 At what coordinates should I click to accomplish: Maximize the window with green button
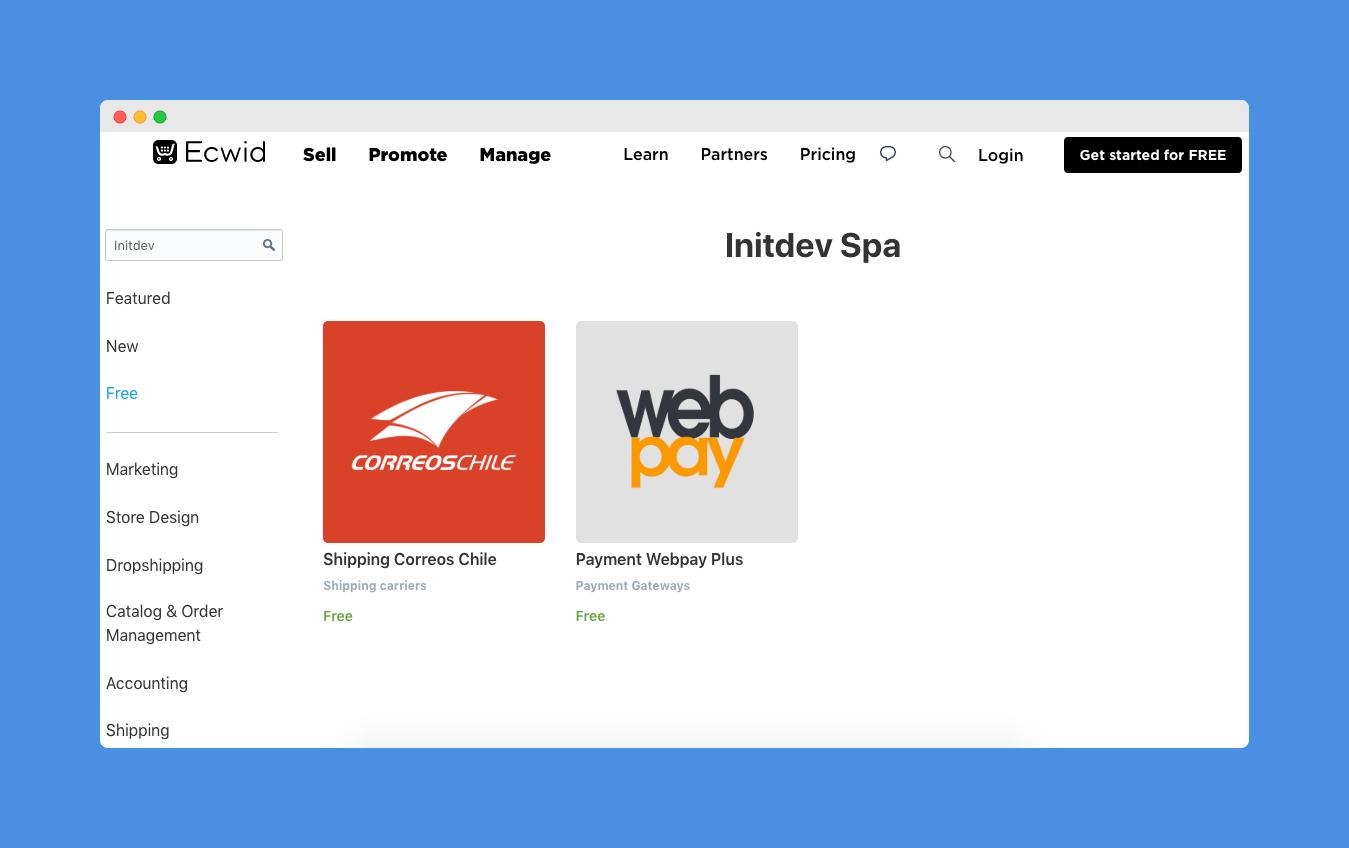click(x=160, y=117)
